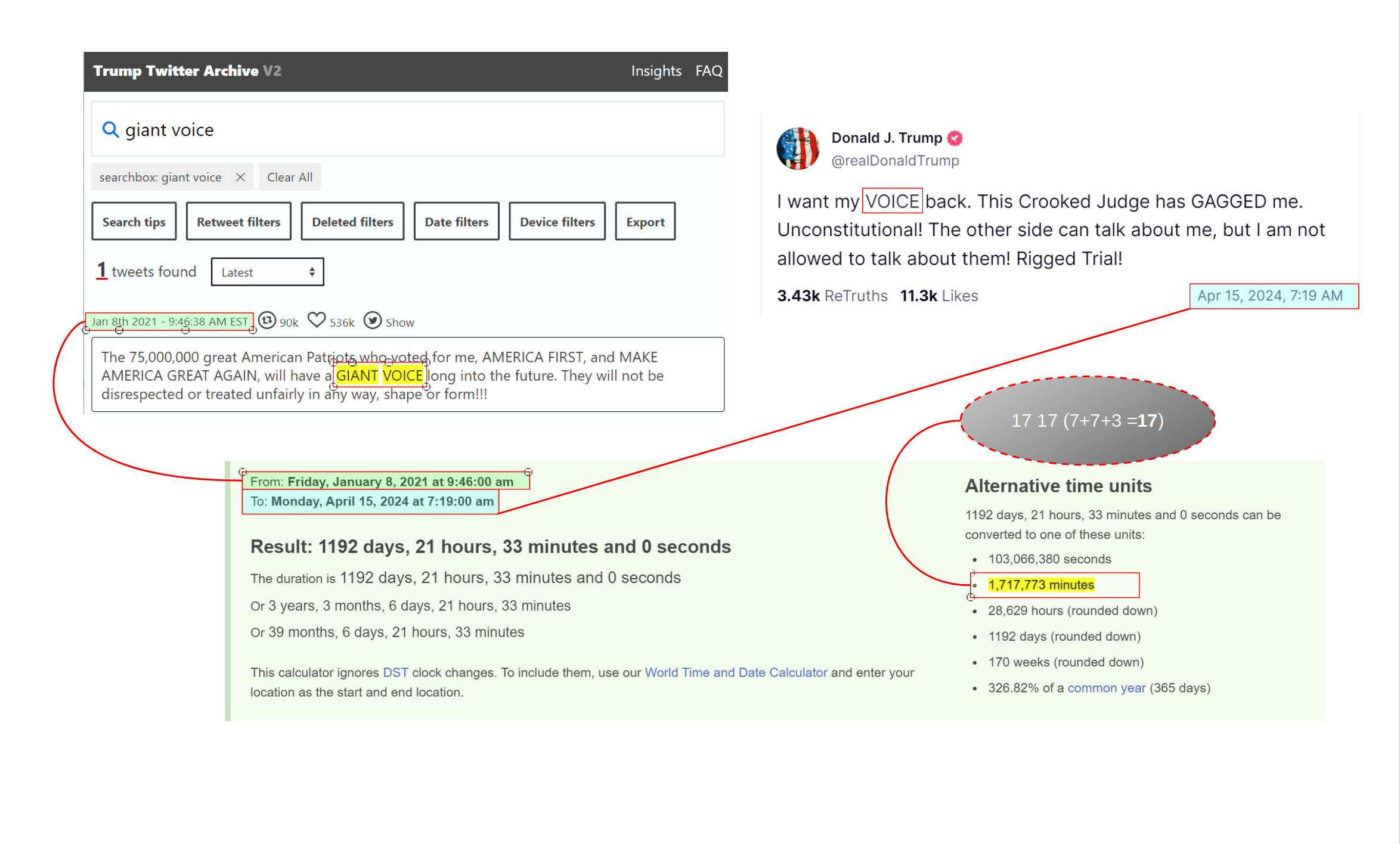Image resolution: width=1400 pixels, height=844 pixels.
Task: Remove the 'searchbox: giant voice' filter X
Action: 240,177
